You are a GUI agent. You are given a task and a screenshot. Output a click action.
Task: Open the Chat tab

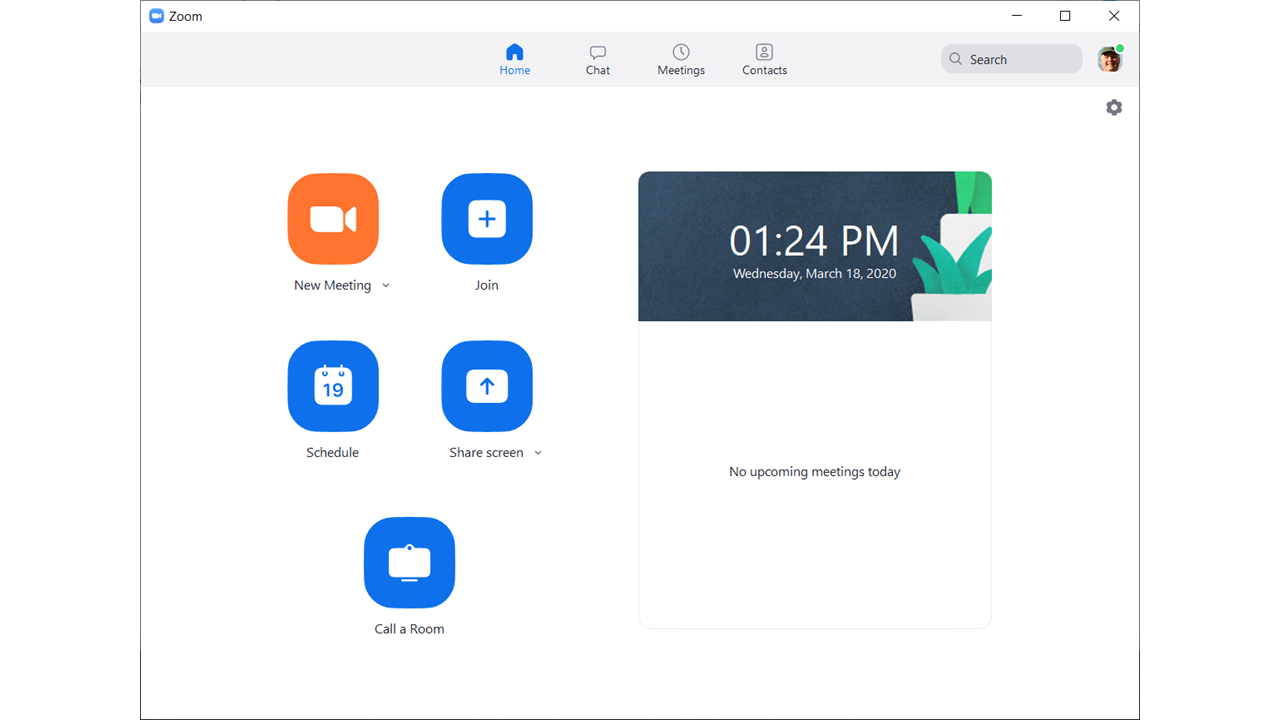click(598, 59)
